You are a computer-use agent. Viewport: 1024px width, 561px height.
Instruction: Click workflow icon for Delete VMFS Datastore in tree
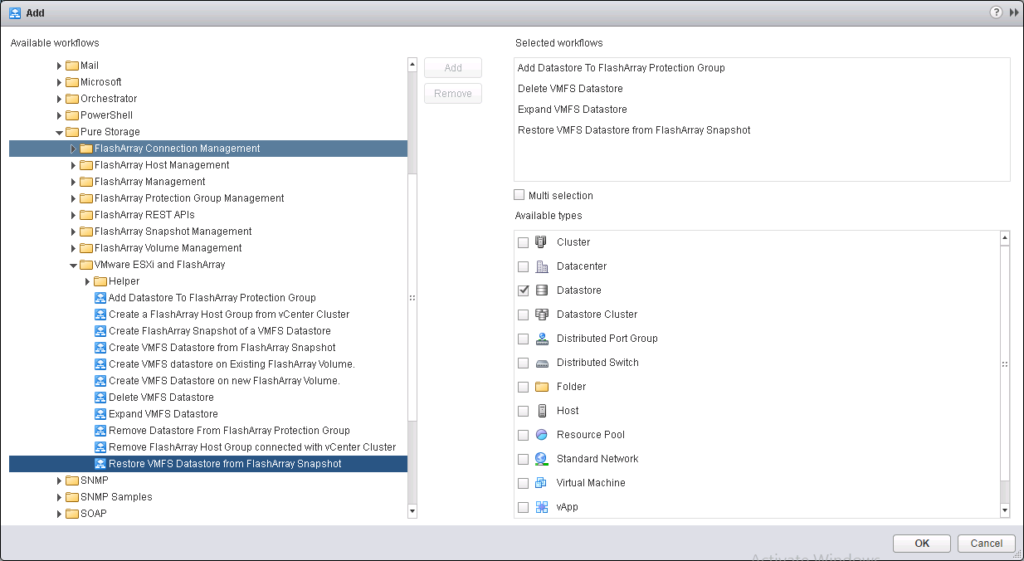coord(100,397)
